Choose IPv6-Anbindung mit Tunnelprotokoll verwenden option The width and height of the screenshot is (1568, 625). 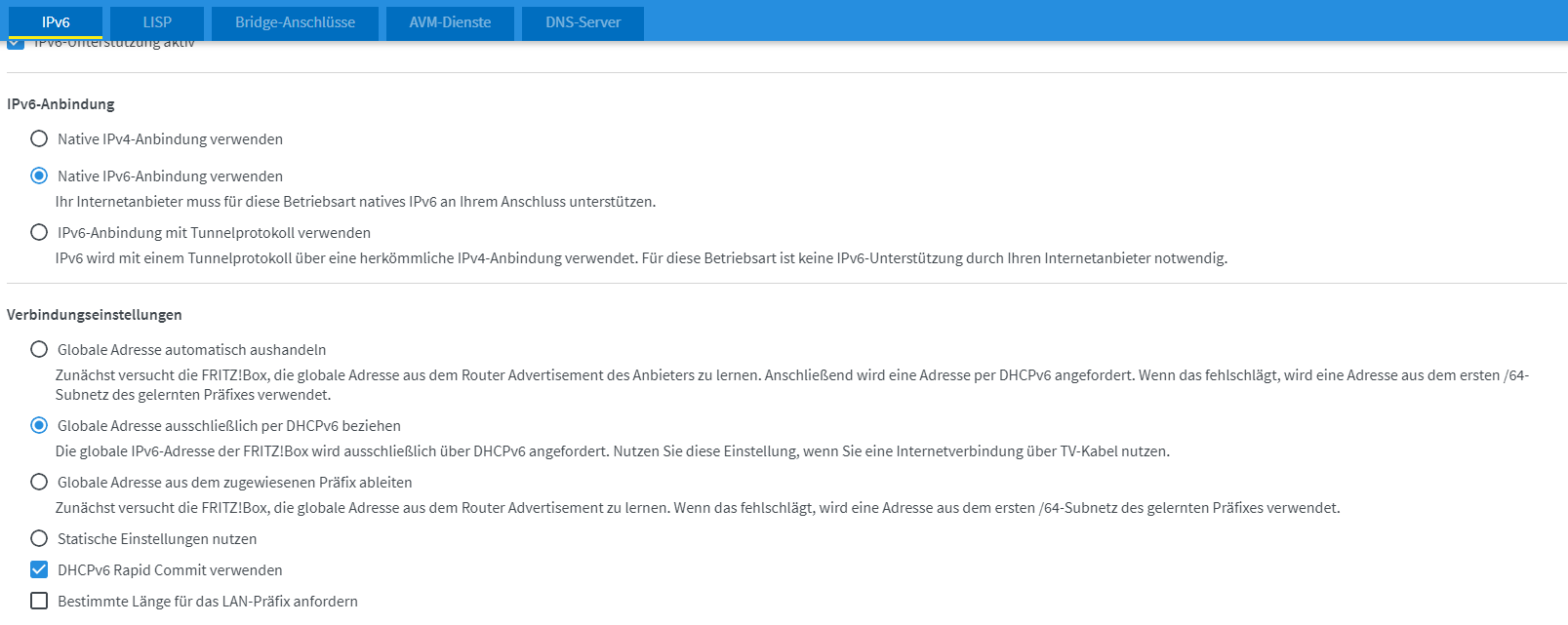[39, 232]
